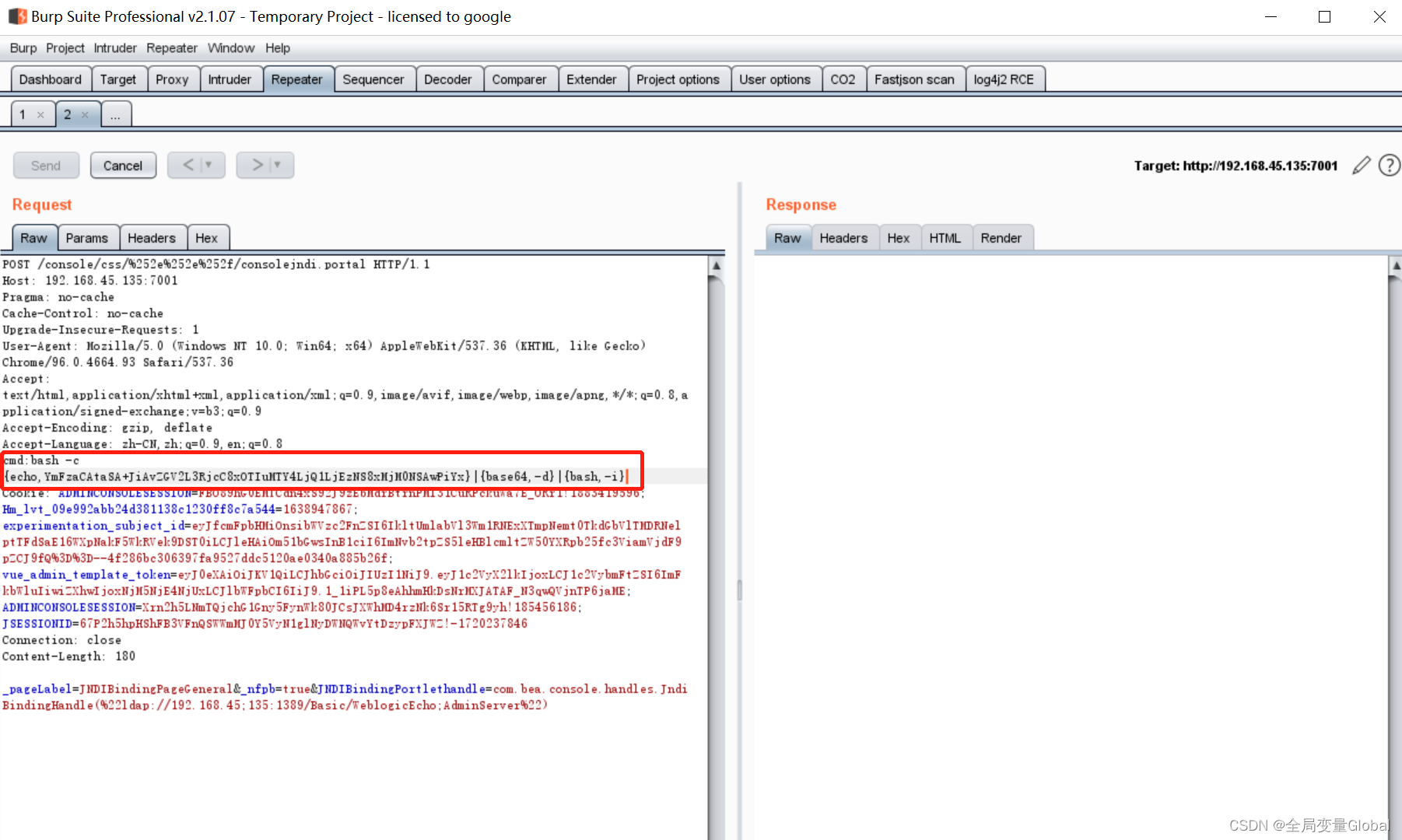
Task: Click the POST request line in editor
Action: [216, 264]
